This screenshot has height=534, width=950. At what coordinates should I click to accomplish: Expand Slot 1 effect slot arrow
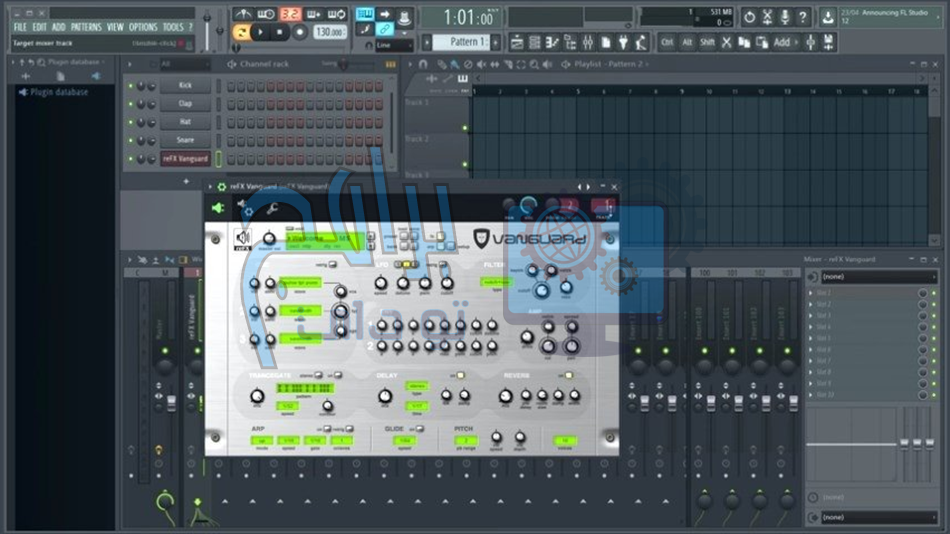pyautogui.click(x=811, y=292)
